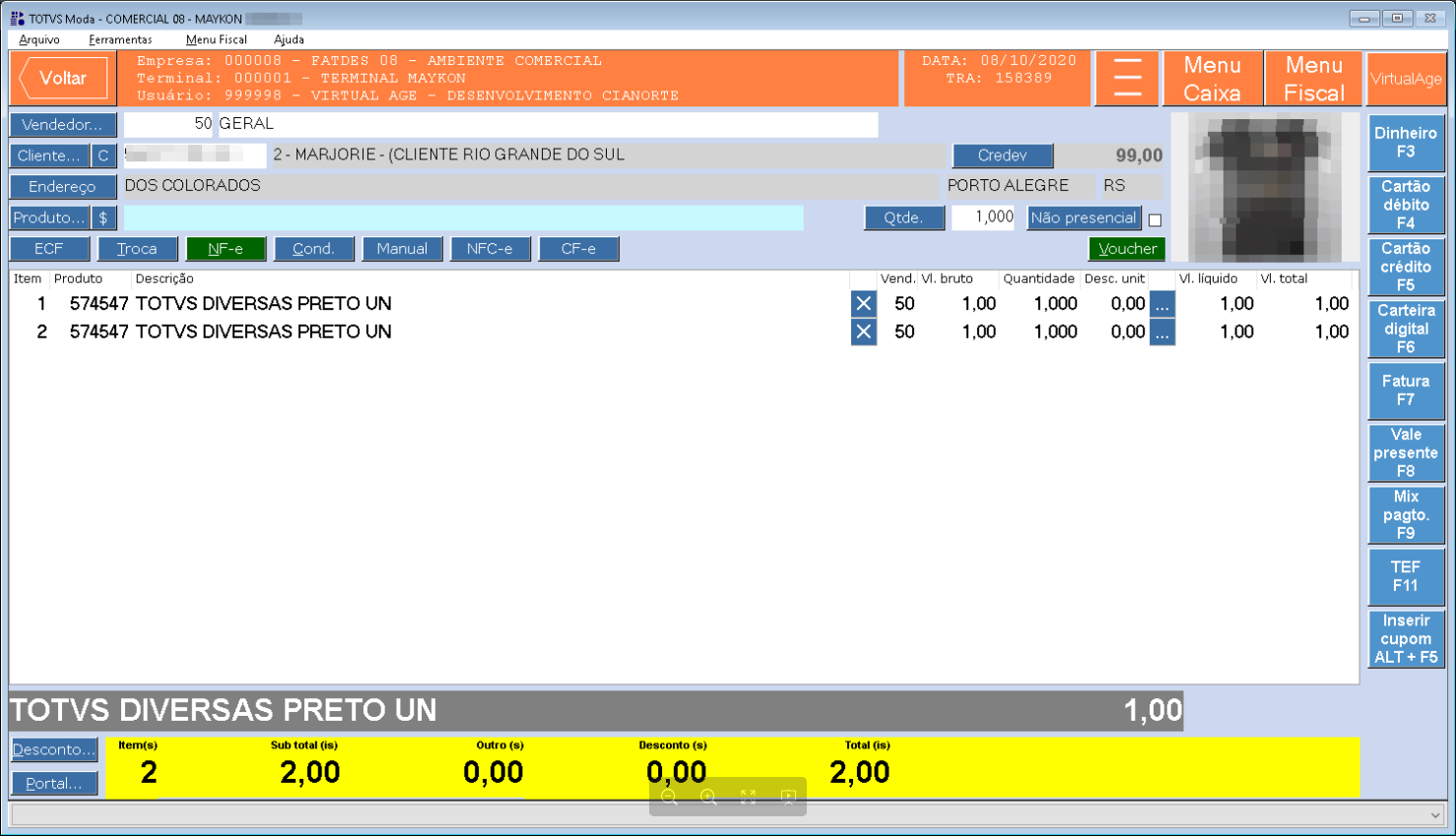Go back with the Voltar button
The image size is (1456, 836).
coord(63,79)
